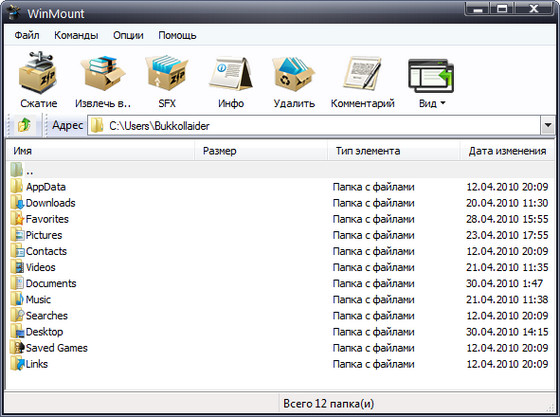Open the Команды menu

tap(76, 35)
